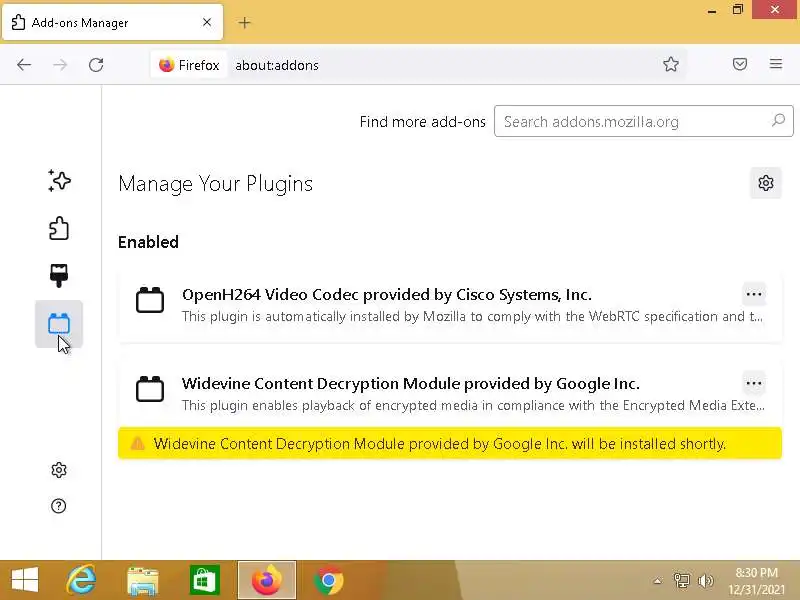The width and height of the screenshot is (800, 600).
Task: Click the Widevine install warning icon
Action: pos(138,443)
